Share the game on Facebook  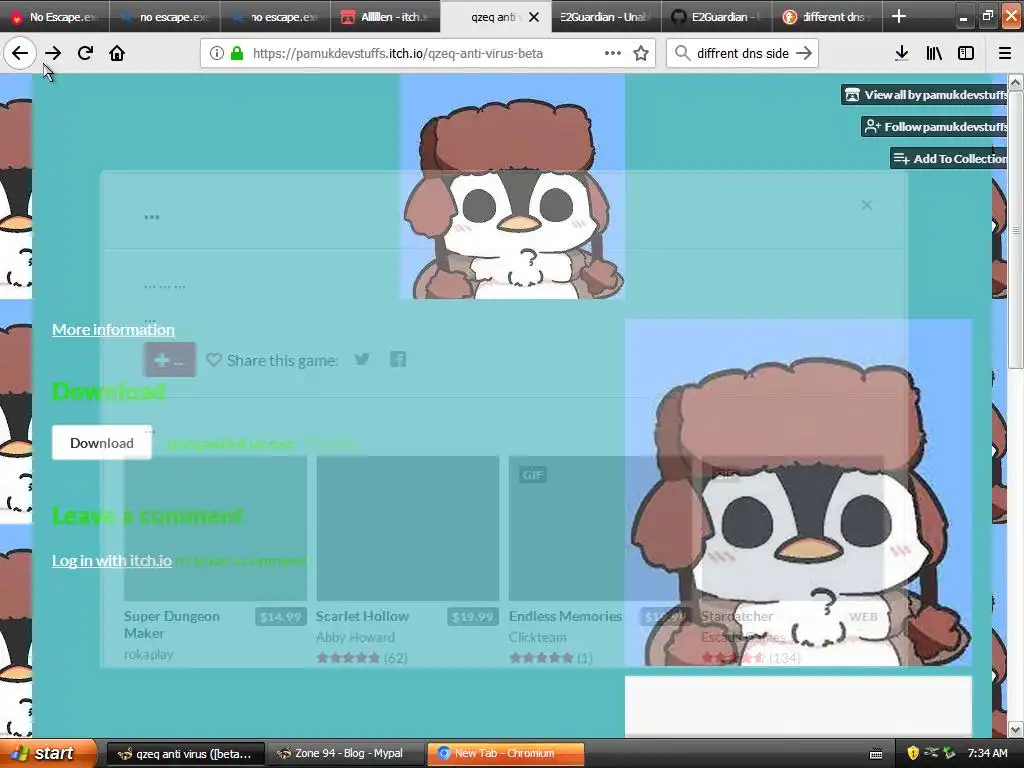(398, 359)
